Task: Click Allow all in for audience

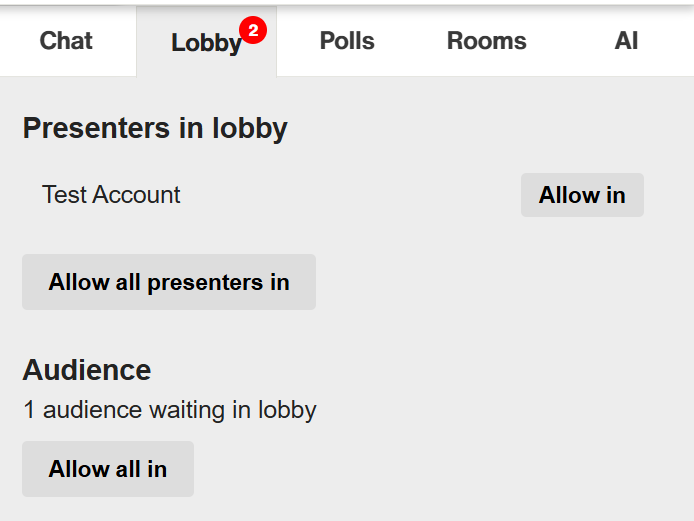Action: (x=108, y=469)
